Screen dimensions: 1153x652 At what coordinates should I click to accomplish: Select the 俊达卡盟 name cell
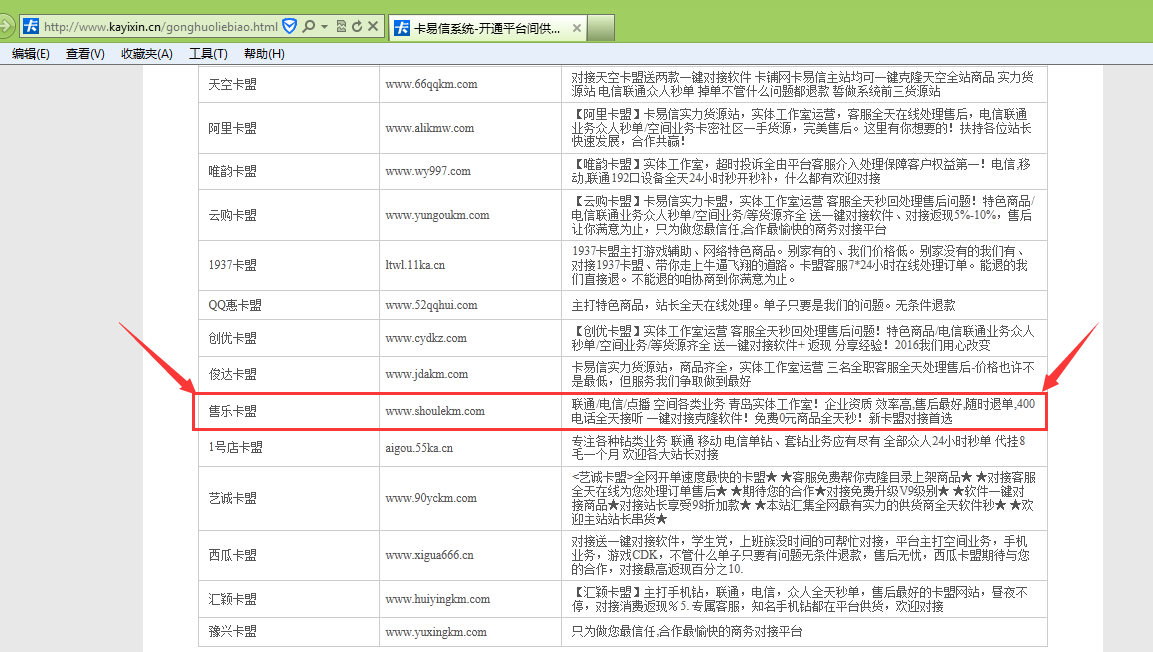tap(289, 374)
